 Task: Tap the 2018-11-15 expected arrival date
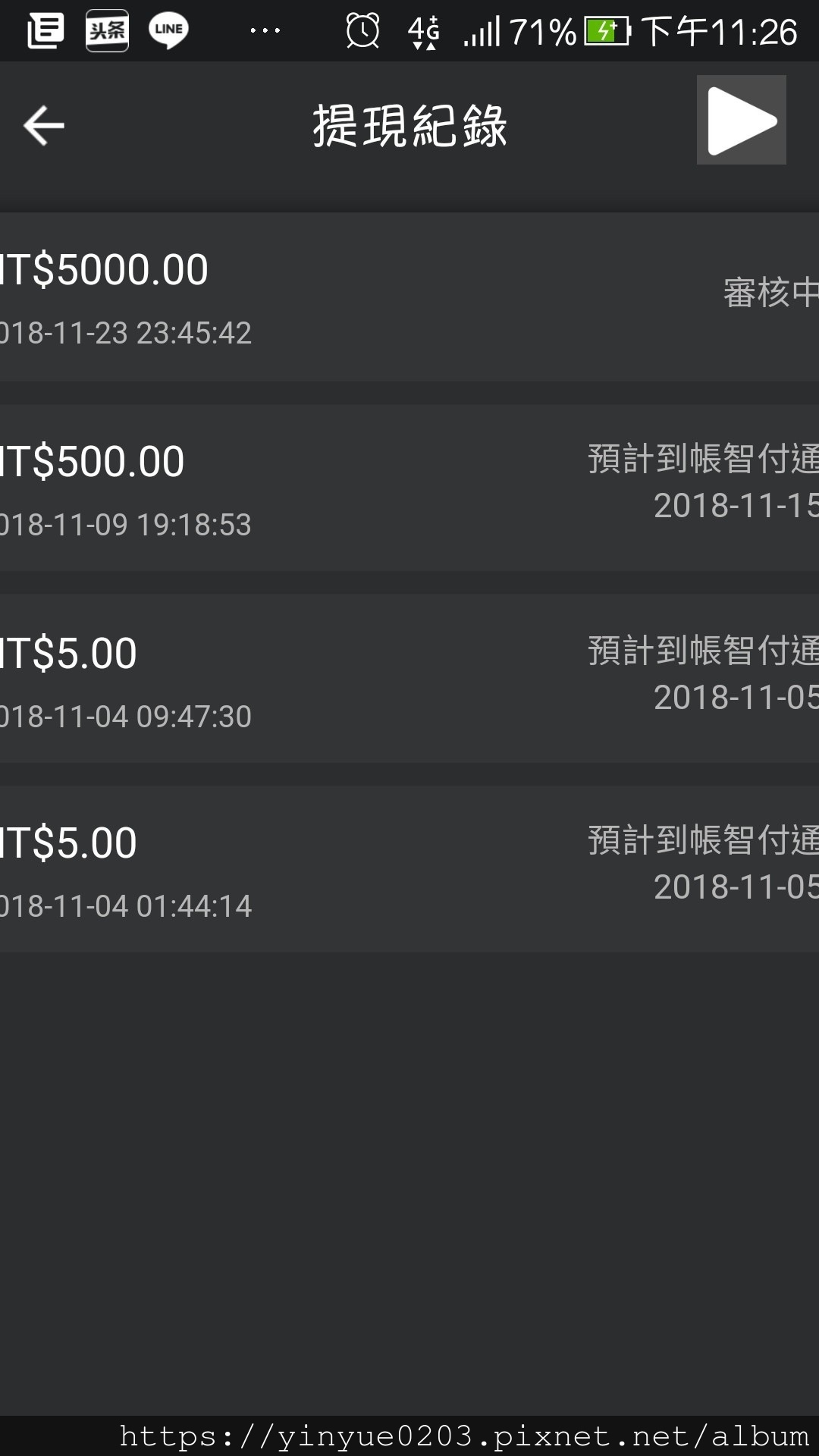point(736,506)
